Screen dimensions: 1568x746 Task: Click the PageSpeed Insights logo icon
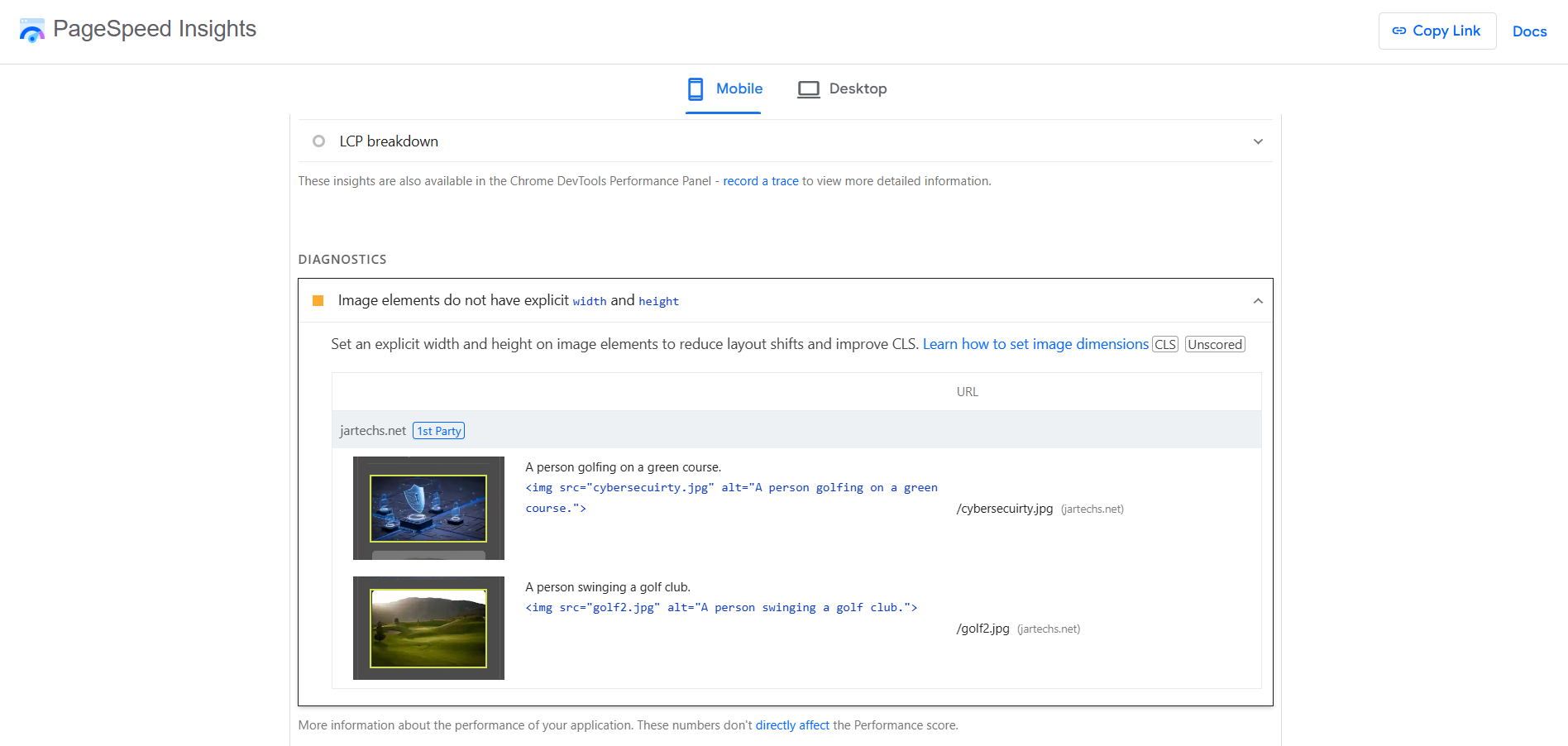point(31,30)
